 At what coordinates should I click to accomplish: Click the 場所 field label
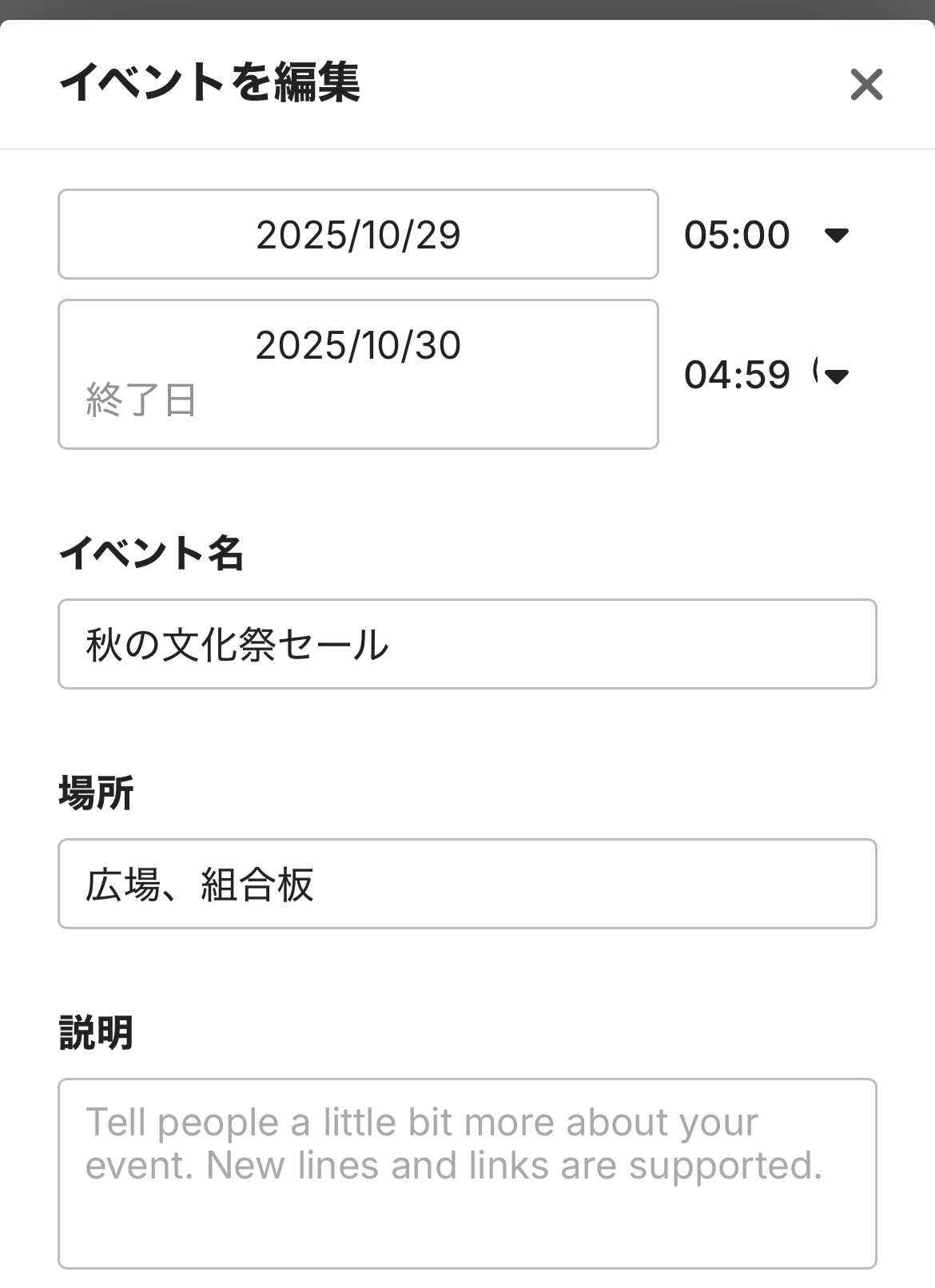pos(96,793)
